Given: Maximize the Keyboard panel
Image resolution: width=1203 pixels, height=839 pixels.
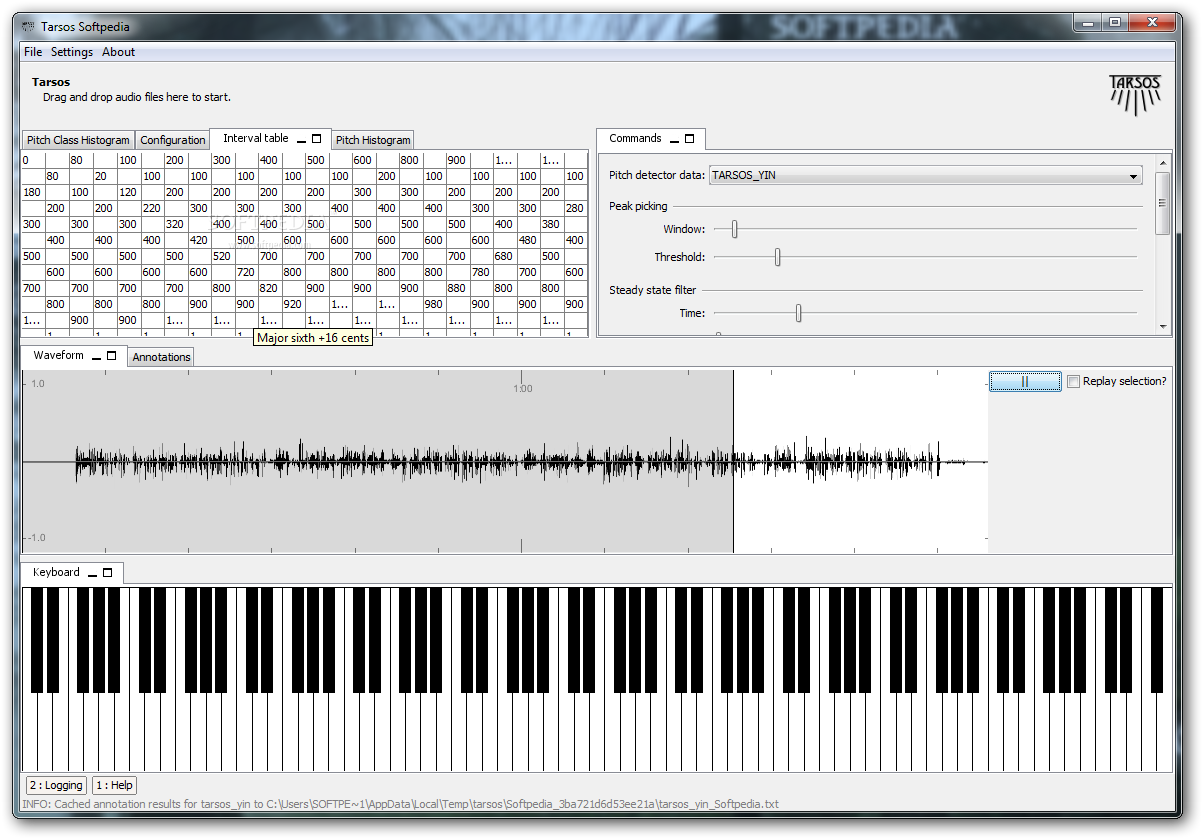Looking at the screenshot, I should pyautogui.click(x=107, y=573).
